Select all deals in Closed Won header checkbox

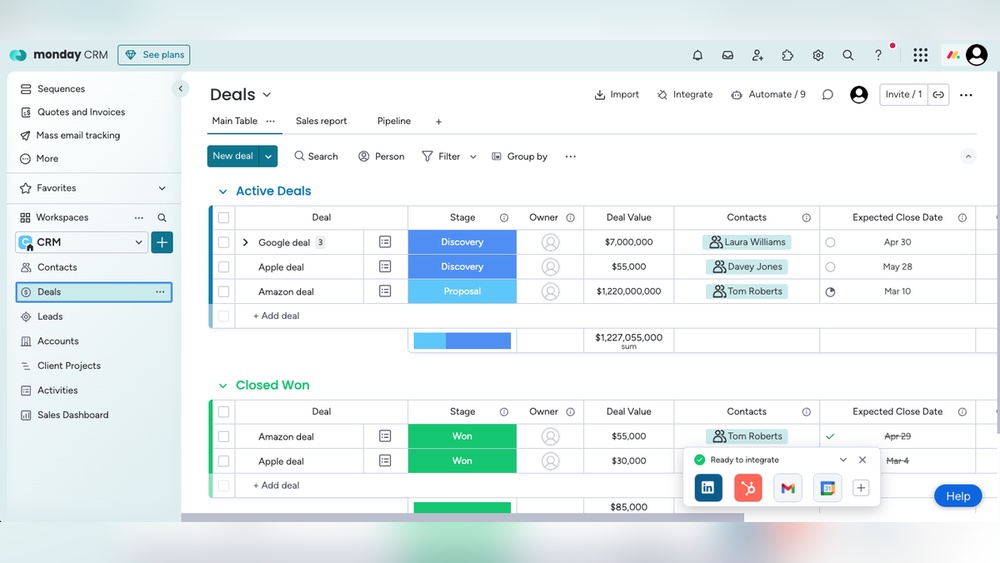[224, 412]
